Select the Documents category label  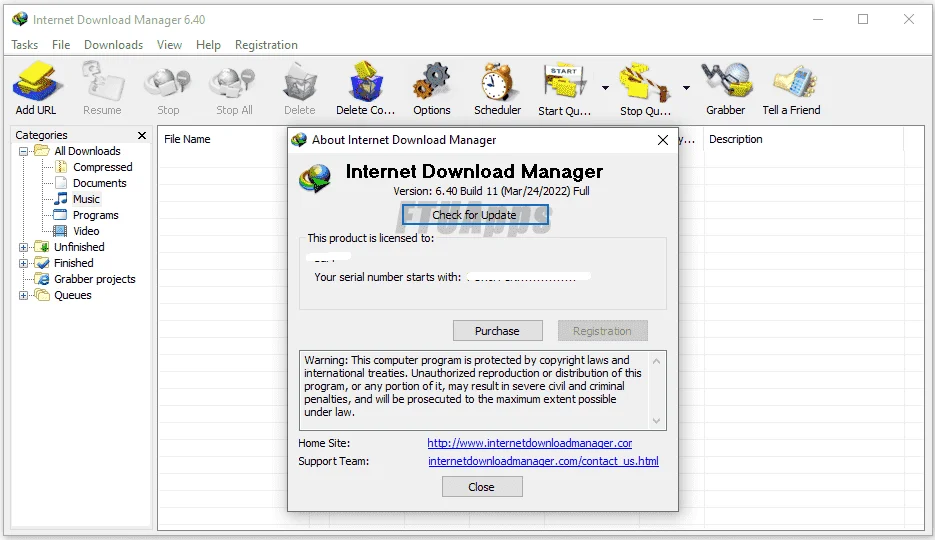(x=100, y=183)
